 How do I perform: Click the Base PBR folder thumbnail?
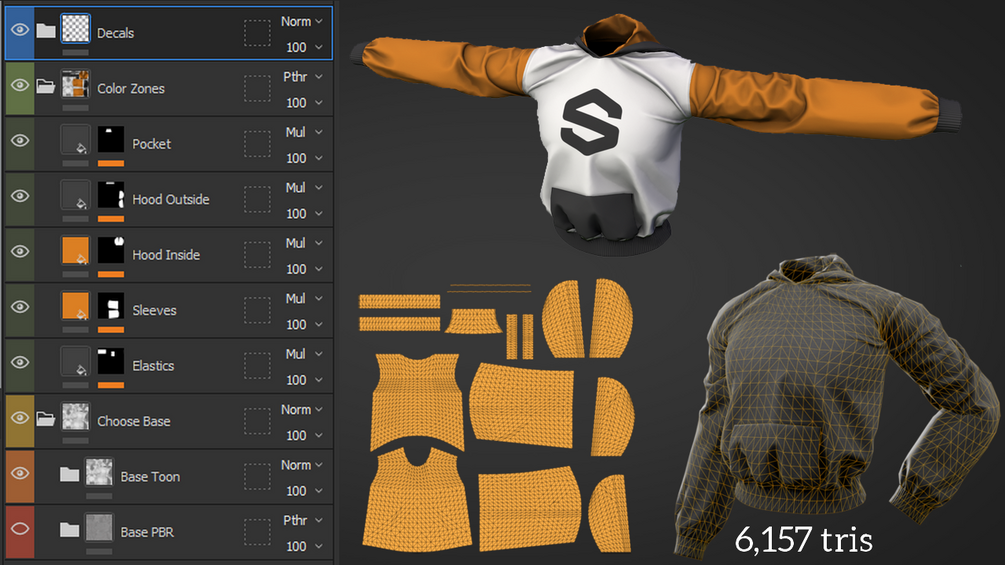coord(99,528)
